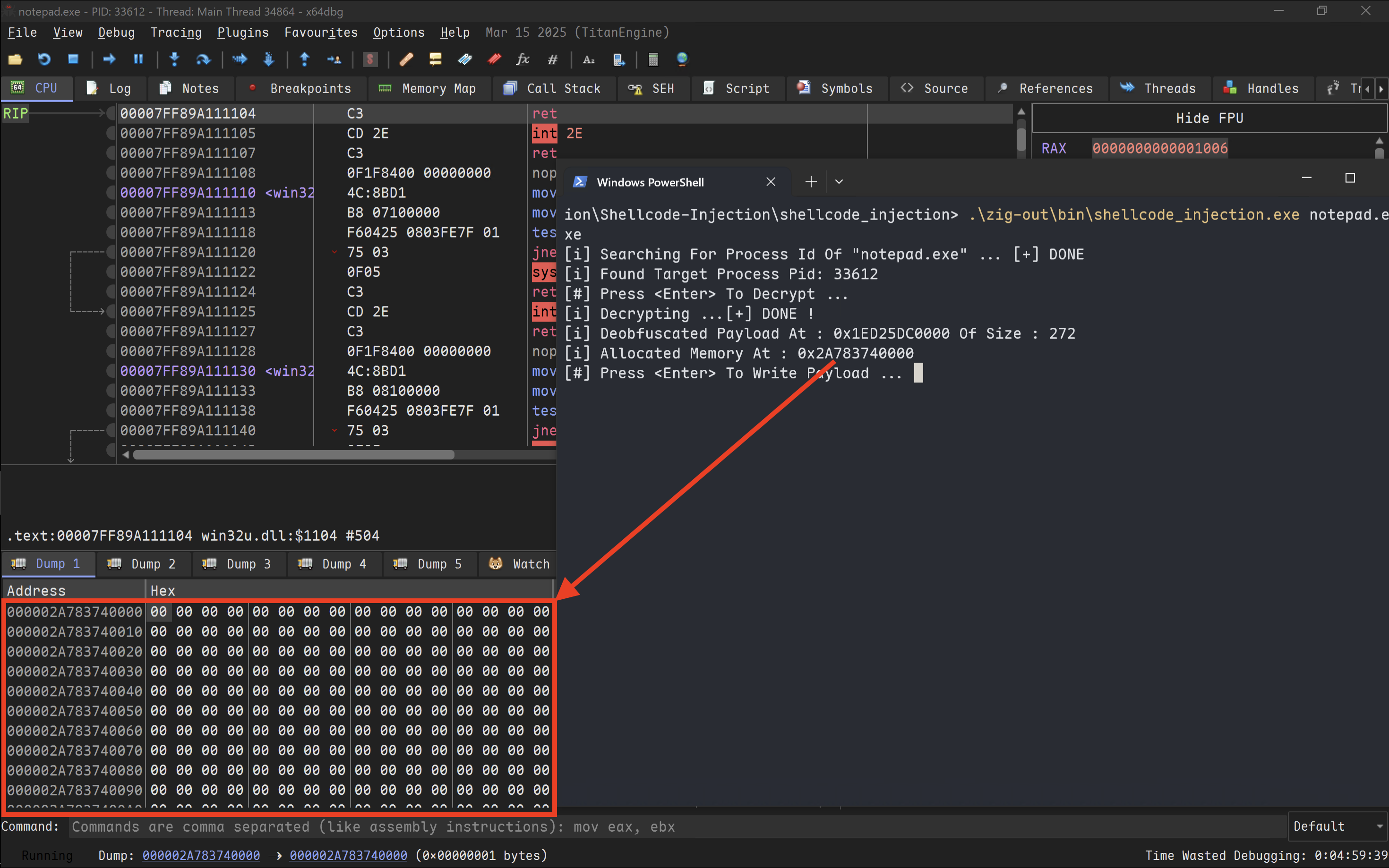Toggle breakpoint at address 00007FF89A111105
This screenshot has width=1389, height=868.
click(x=111, y=133)
